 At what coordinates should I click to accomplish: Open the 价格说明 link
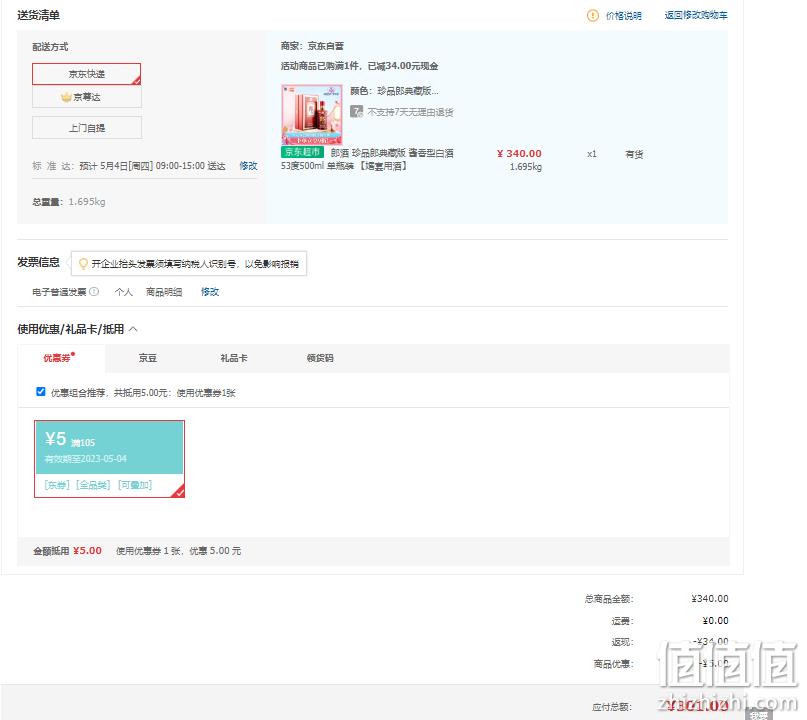[x=624, y=16]
